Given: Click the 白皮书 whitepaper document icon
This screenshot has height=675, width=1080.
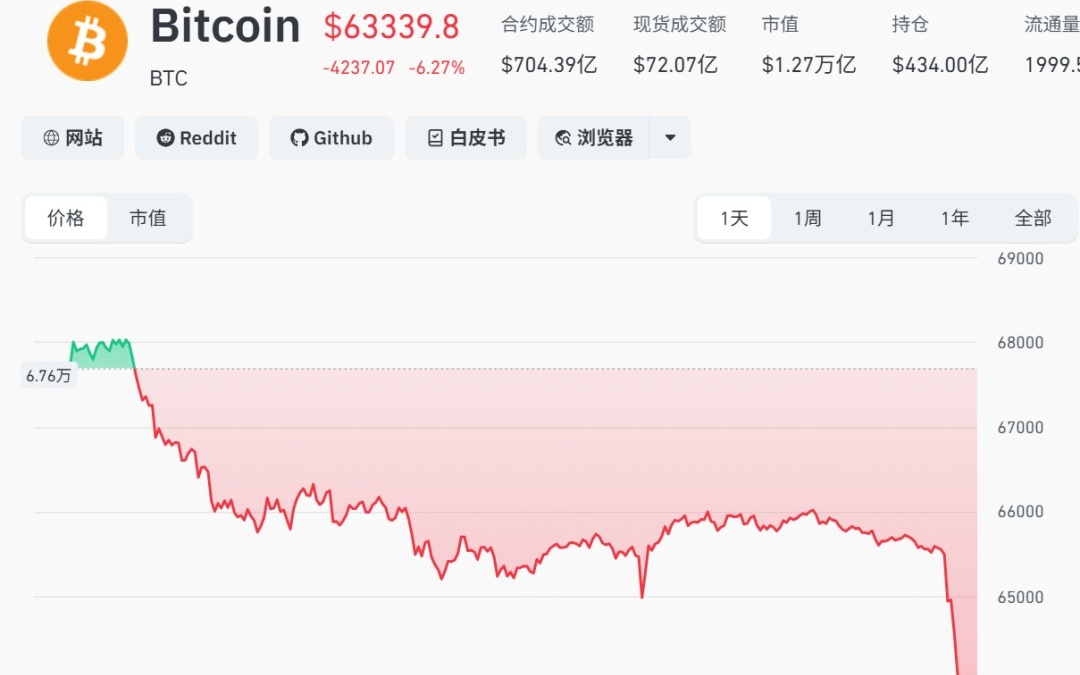Looking at the screenshot, I should [434, 138].
